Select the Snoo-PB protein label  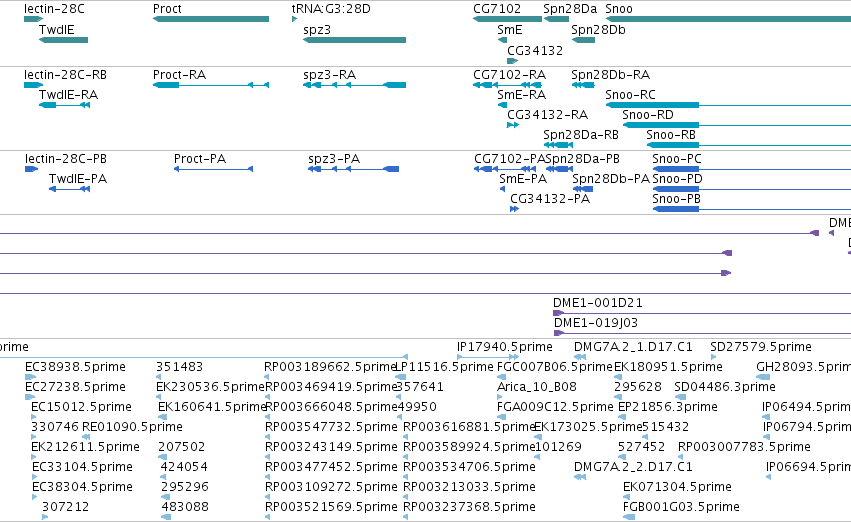pos(676,199)
